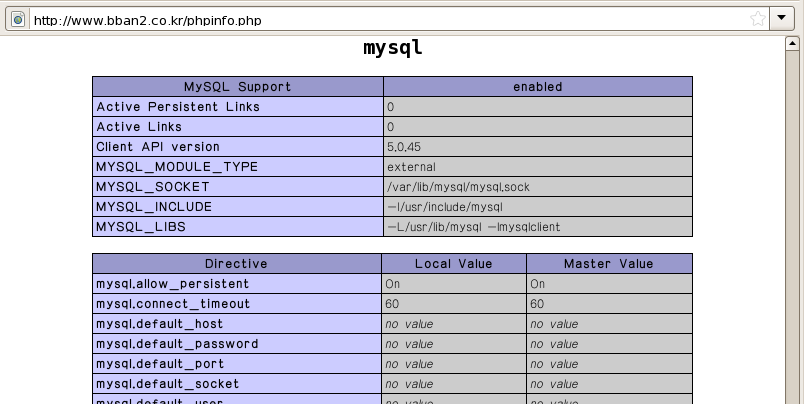Click the local 'On' value of allow_persistent
The height and width of the screenshot is (404, 804).
tap(393, 284)
